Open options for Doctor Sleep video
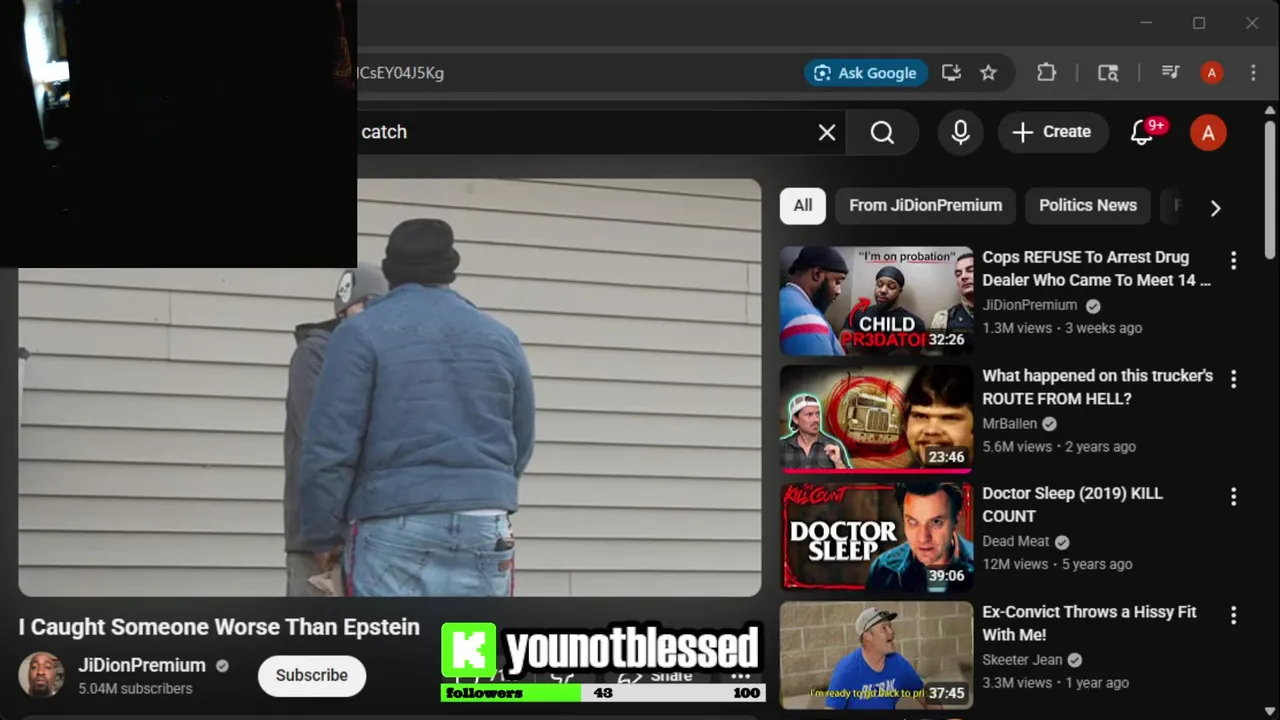This screenshot has width=1280, height=720. (x=1233, y=497)
